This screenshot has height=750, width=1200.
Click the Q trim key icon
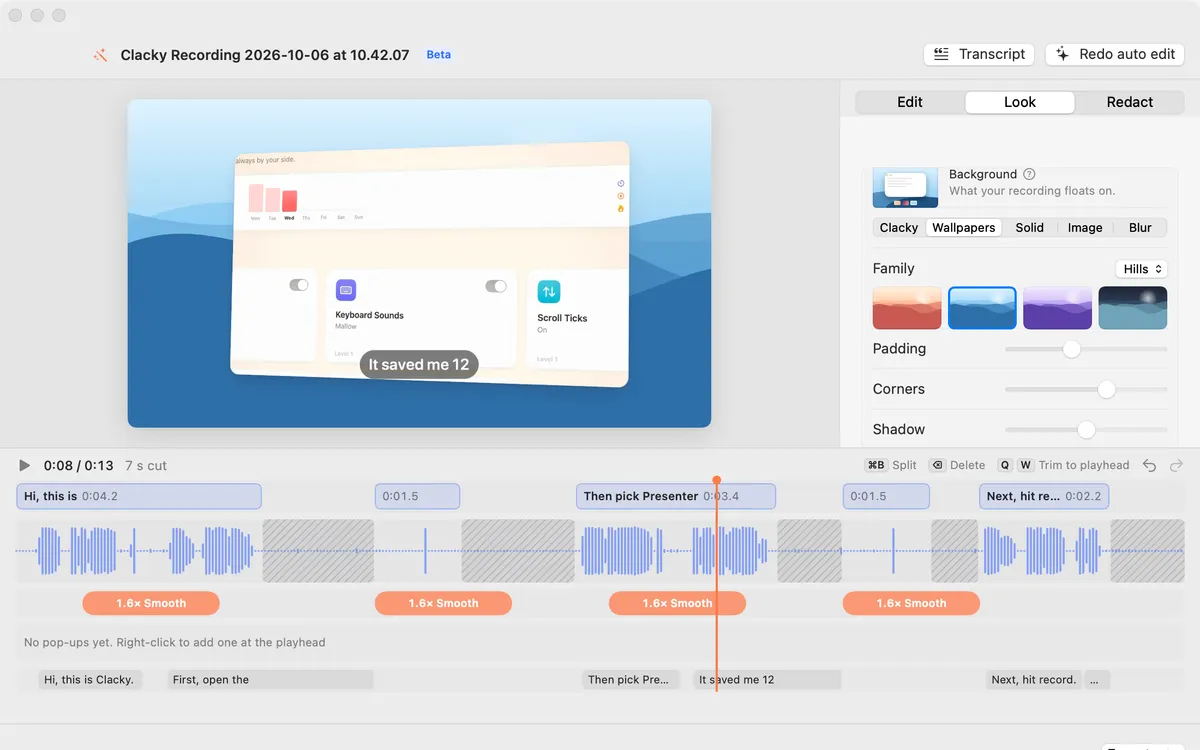coord(1005,465)
